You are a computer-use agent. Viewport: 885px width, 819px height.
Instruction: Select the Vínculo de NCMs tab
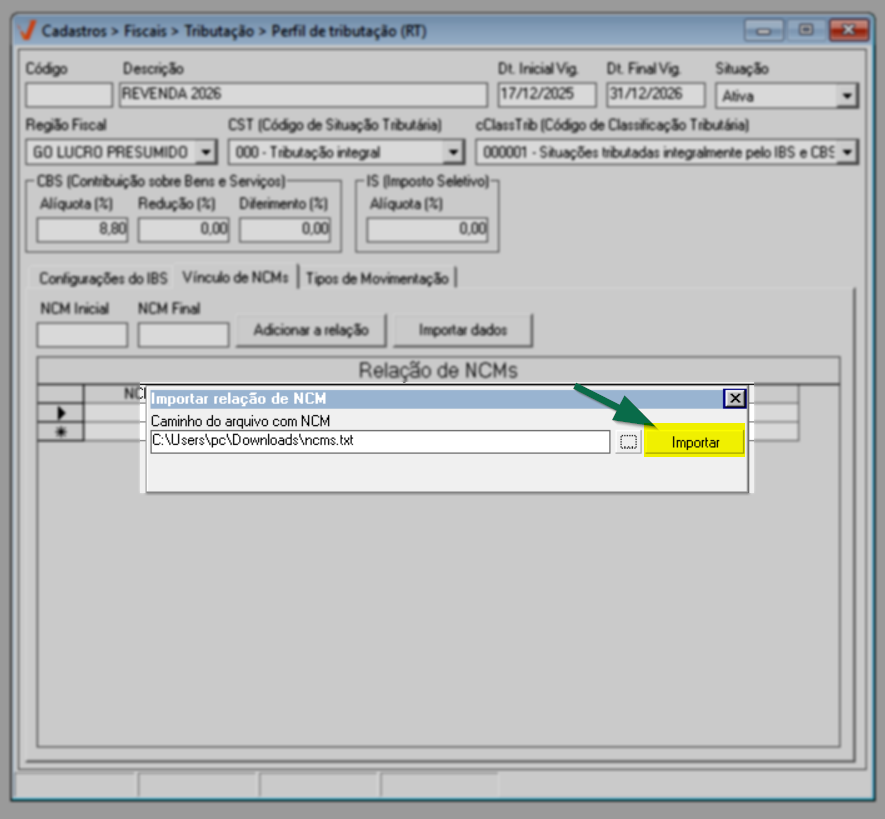[x=235, y=278]
